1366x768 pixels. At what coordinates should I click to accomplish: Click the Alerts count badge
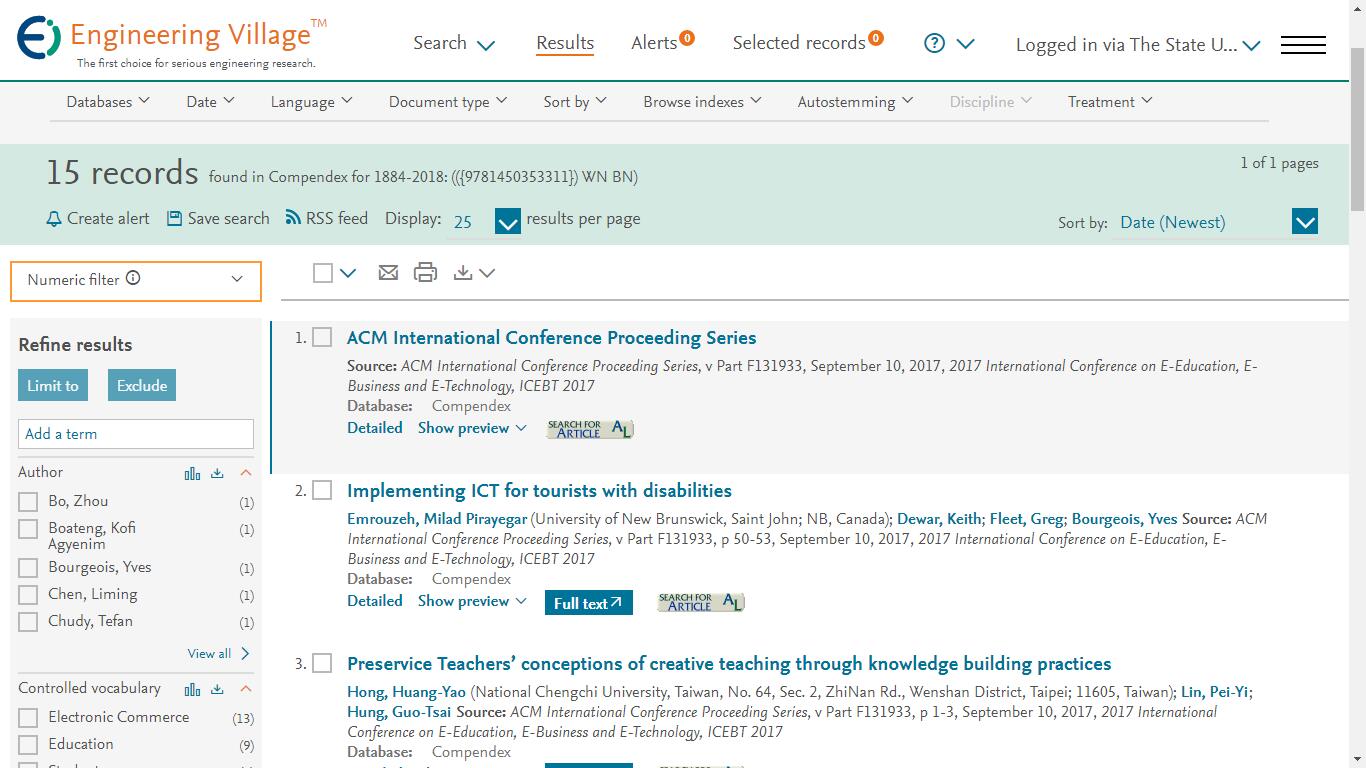[687, 38]
